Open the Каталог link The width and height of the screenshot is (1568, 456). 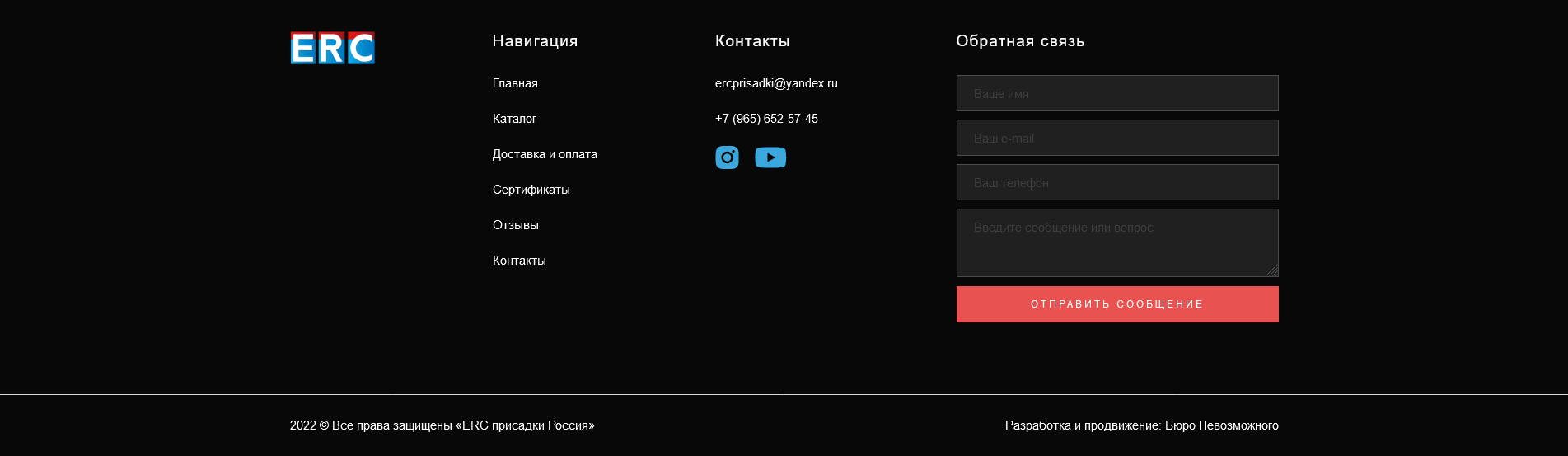(x=514, y=119)
